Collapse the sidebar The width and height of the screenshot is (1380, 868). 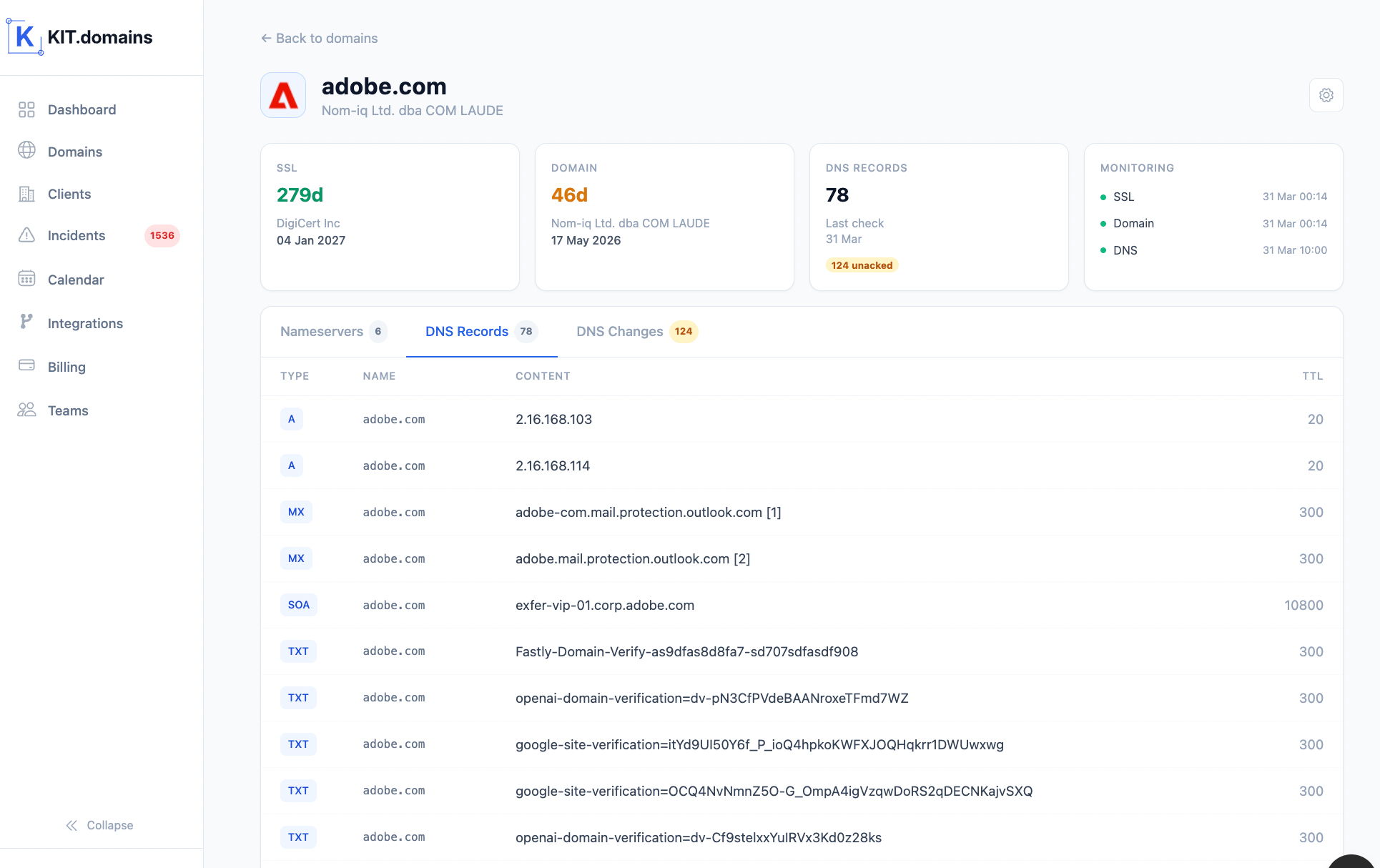[99, 825]
